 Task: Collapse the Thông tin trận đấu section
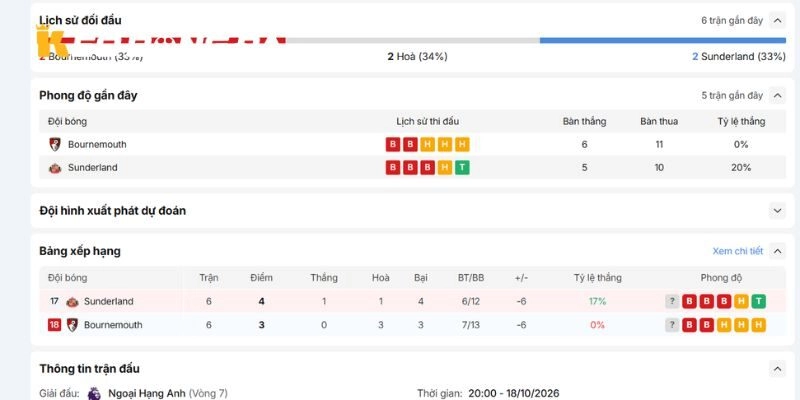click(x=777, y=368)
